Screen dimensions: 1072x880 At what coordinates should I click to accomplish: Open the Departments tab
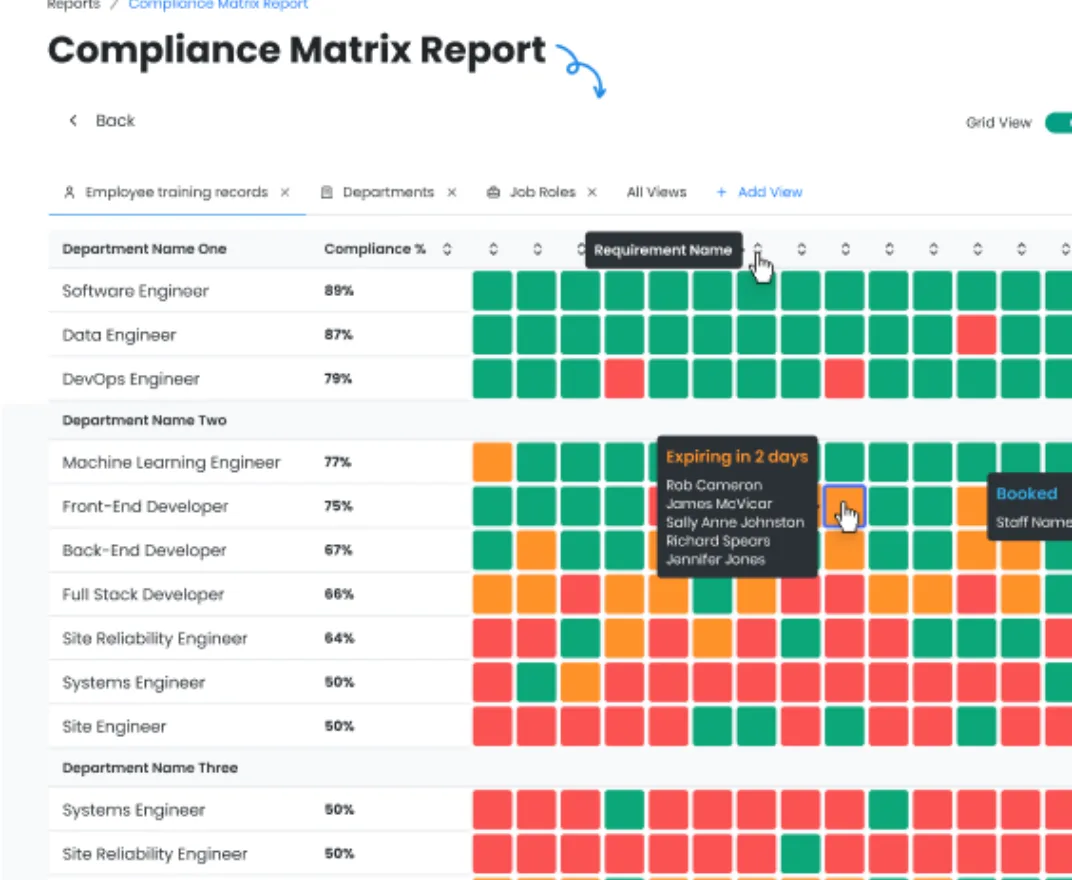coord(388,192)
